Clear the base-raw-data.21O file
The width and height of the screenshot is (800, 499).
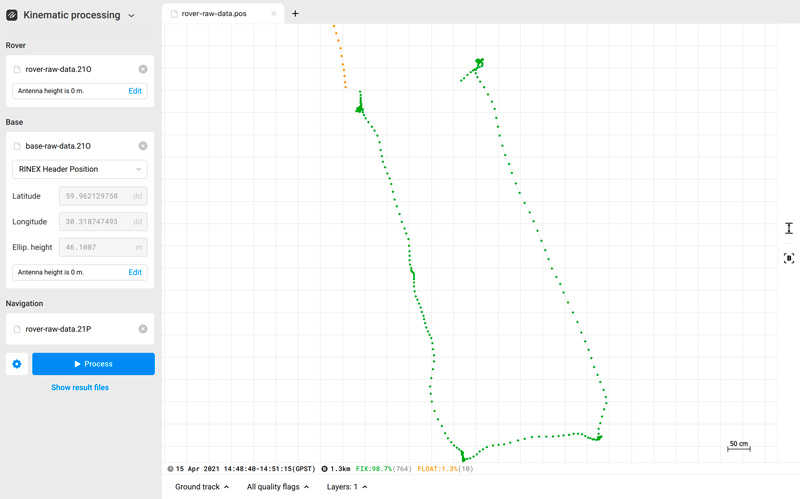coord(143,146)
